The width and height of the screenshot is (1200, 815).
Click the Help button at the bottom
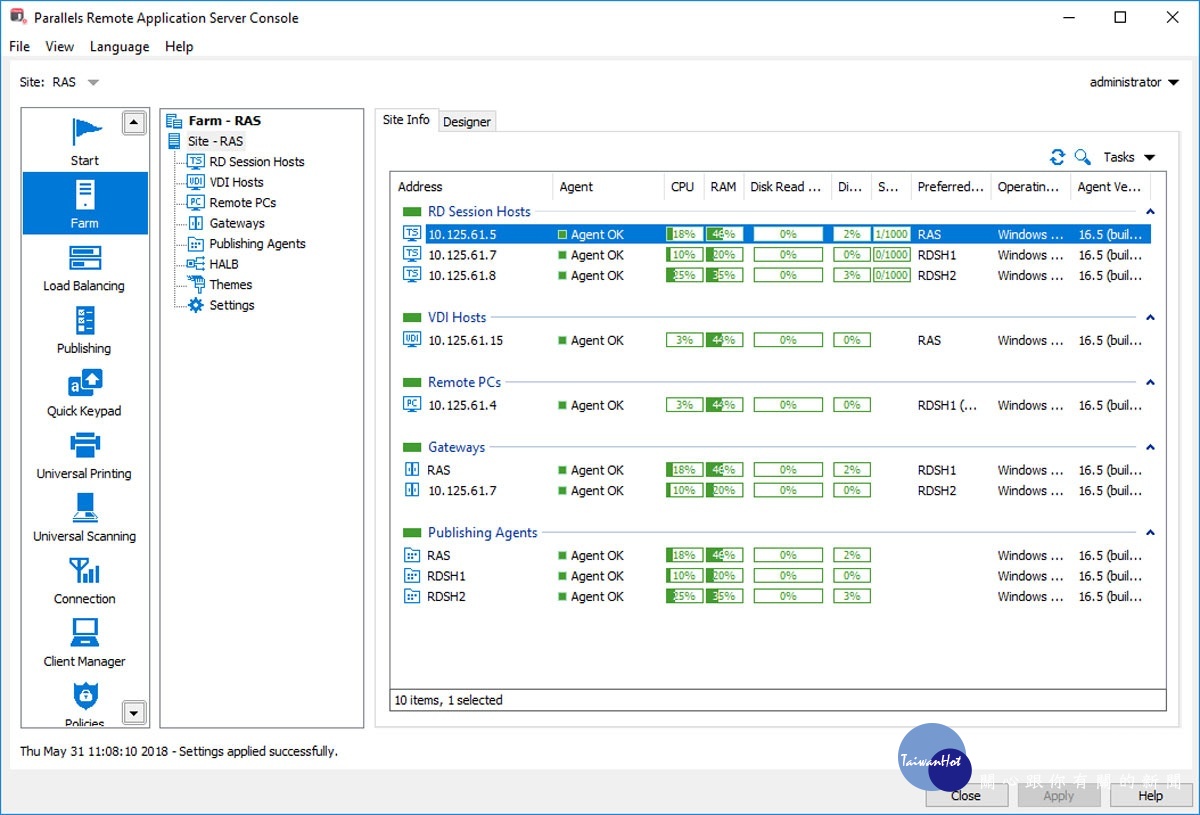[1151, 796]
